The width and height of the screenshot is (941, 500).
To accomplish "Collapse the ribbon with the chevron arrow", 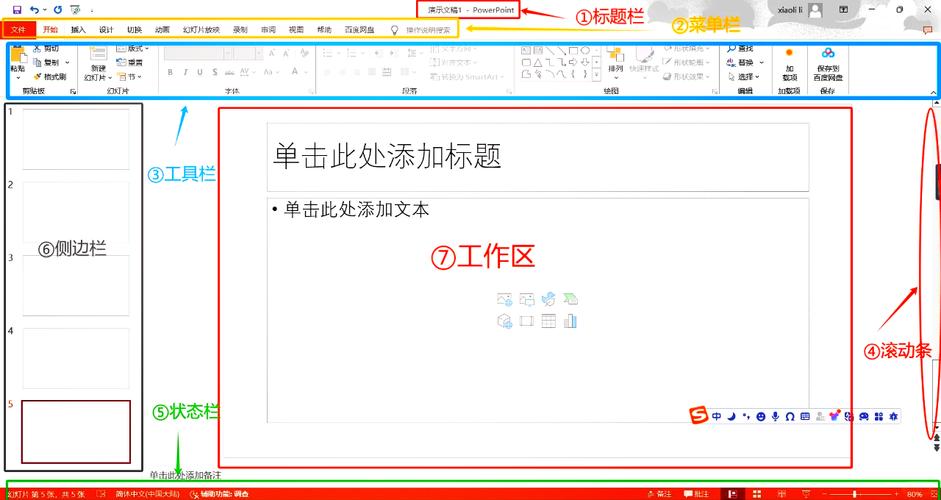I will click(x=933, y=93).
